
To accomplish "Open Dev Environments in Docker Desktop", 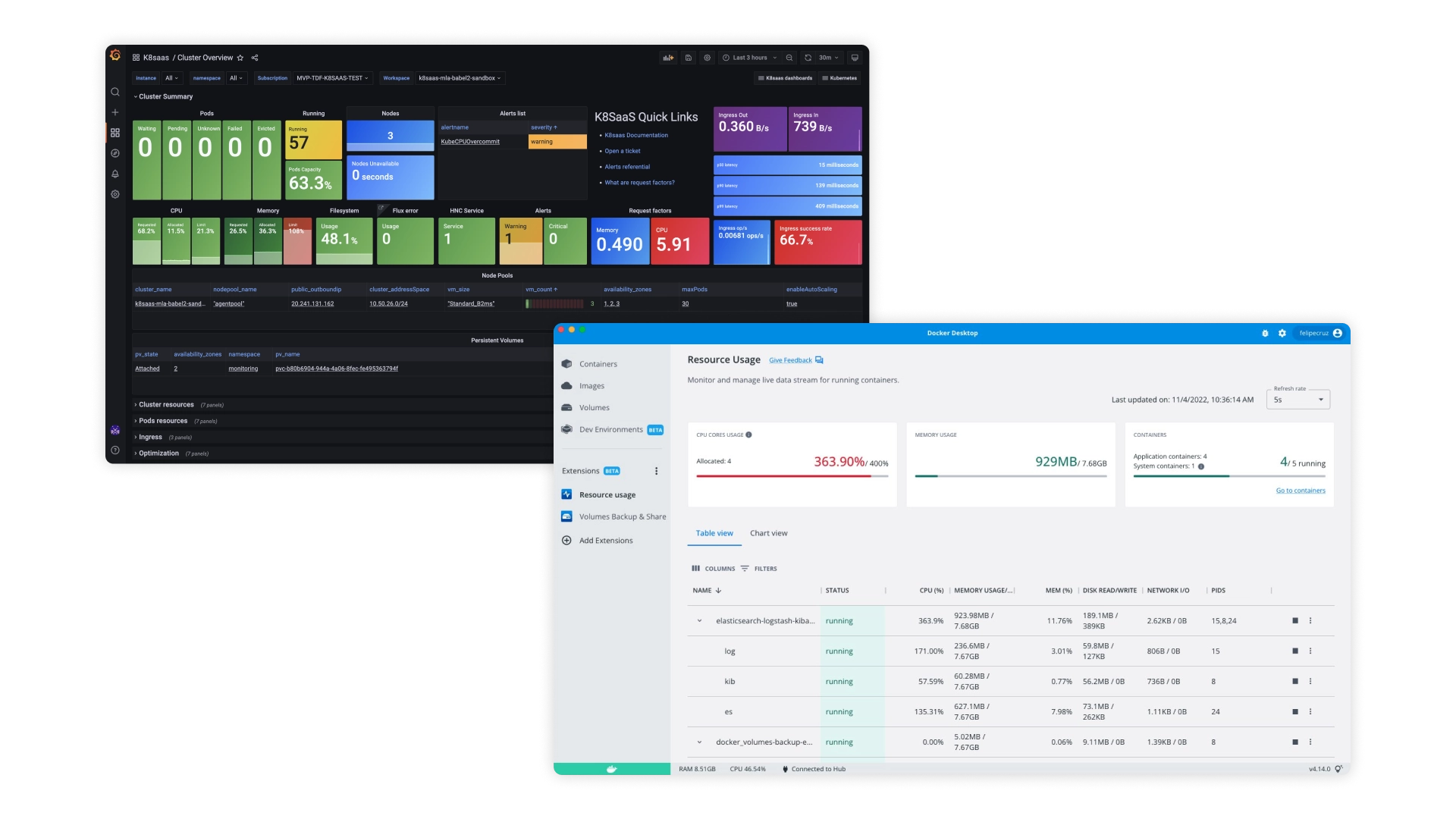I will click(611, 430).
